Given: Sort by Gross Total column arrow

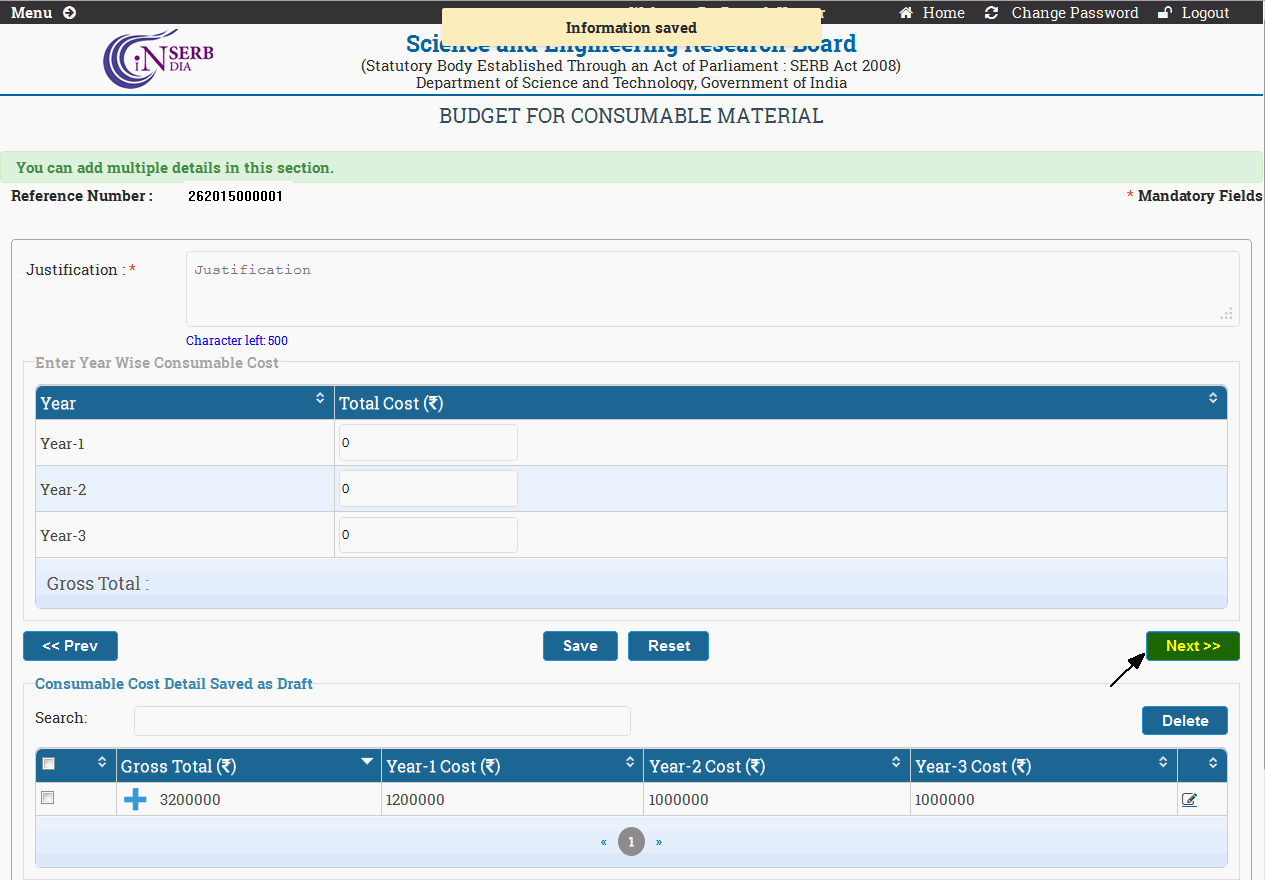Looking at the screenshot, I should tap(366, 763).
